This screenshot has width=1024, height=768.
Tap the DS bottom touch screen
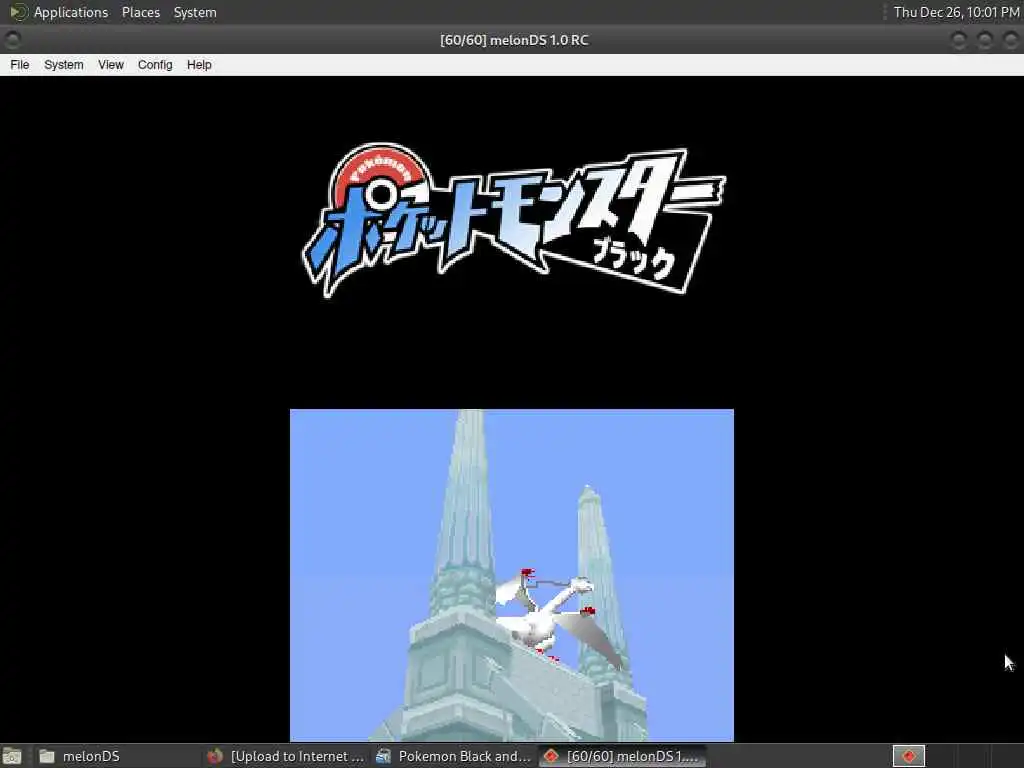tap(512, 575)
